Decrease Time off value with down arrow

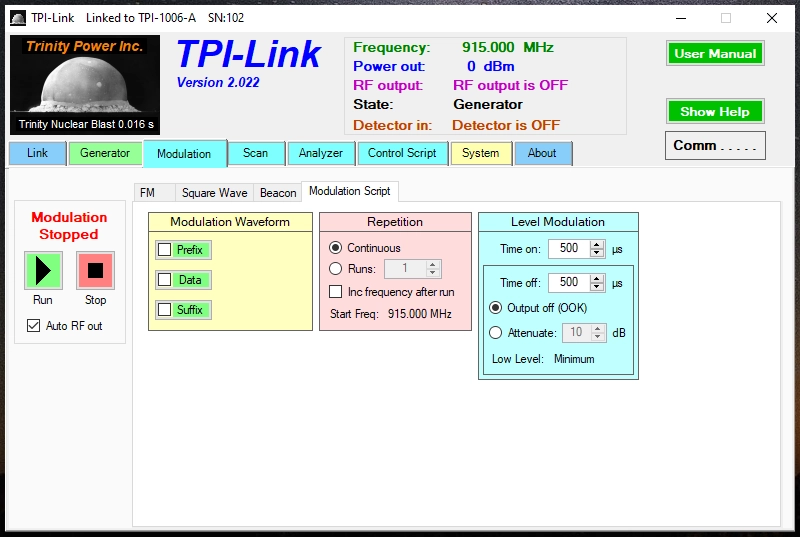coord(596,286)
